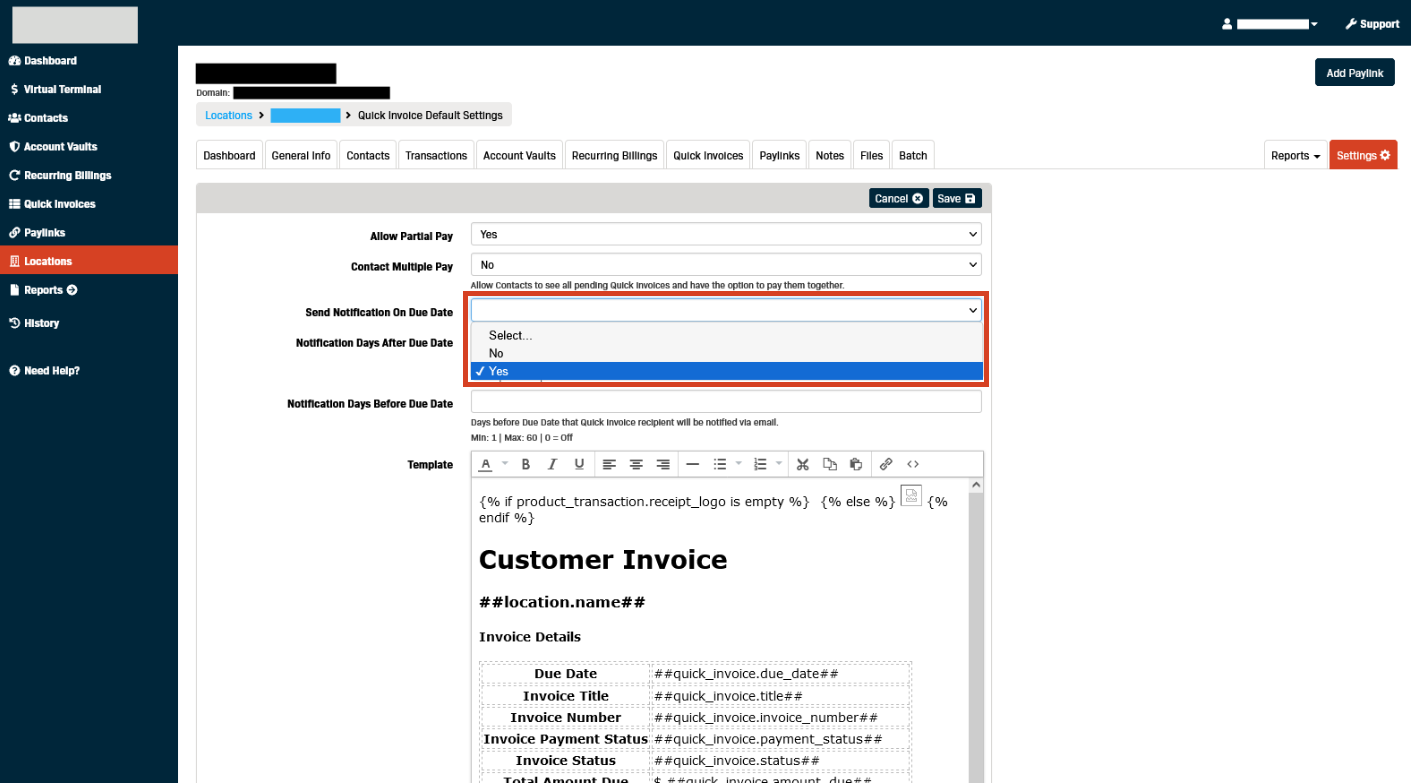Viewport: 1411px width, 783px height.
Task: Paste from clipboard in template
Action: (x=856, y=464)
